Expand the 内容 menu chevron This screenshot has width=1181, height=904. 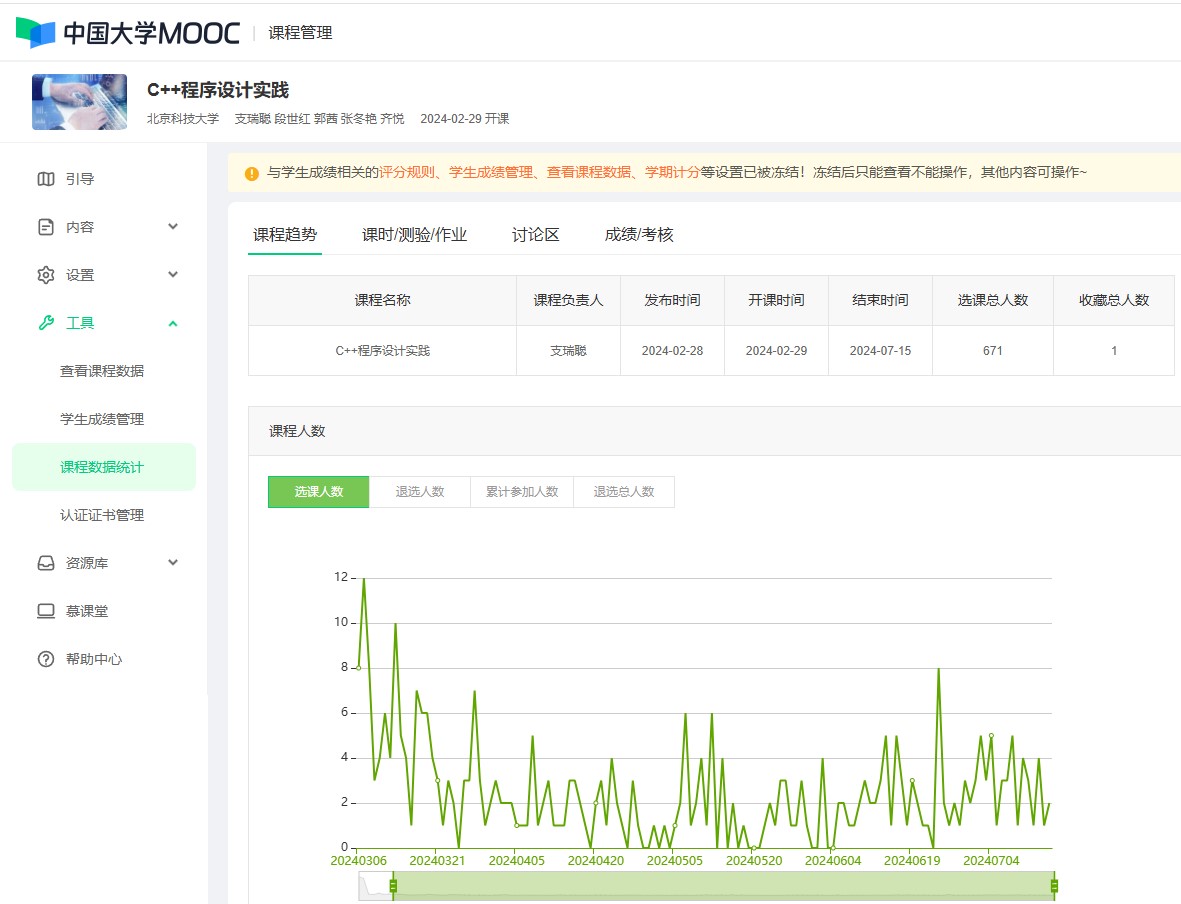(173, 227)
